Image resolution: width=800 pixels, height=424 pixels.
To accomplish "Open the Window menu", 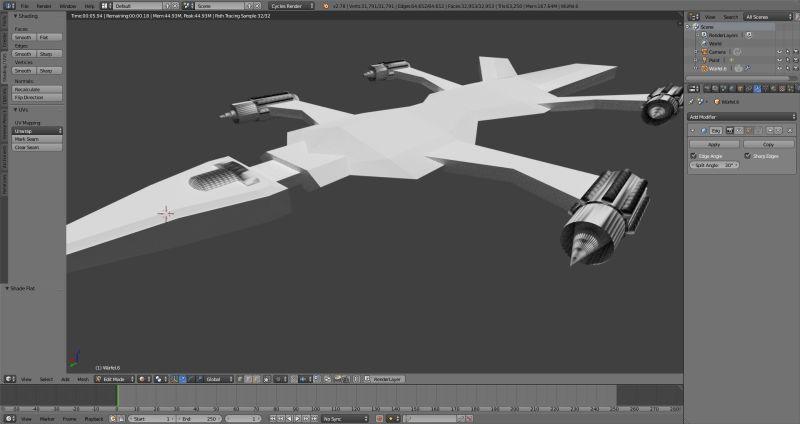I will click(x=68, y=6).
